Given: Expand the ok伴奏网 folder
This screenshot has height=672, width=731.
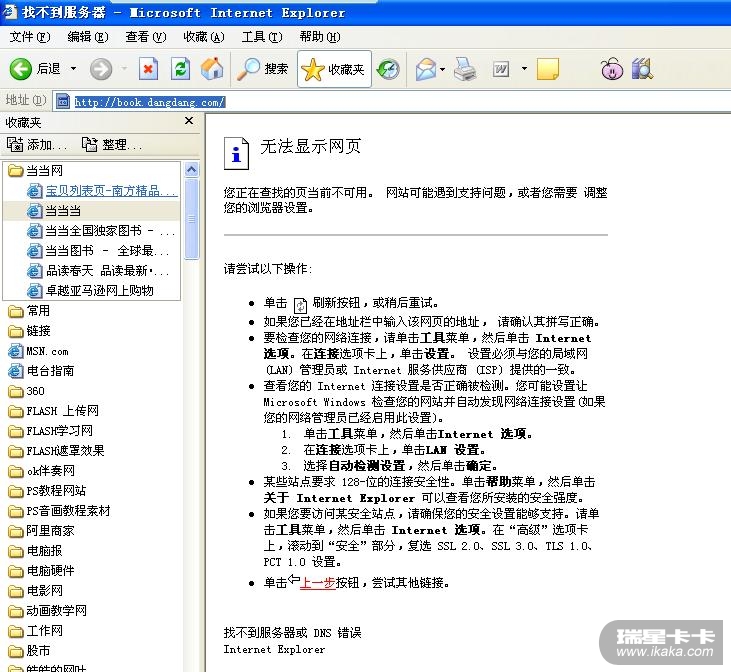Looking at the screenshot, I should click(x=41, y=471).
